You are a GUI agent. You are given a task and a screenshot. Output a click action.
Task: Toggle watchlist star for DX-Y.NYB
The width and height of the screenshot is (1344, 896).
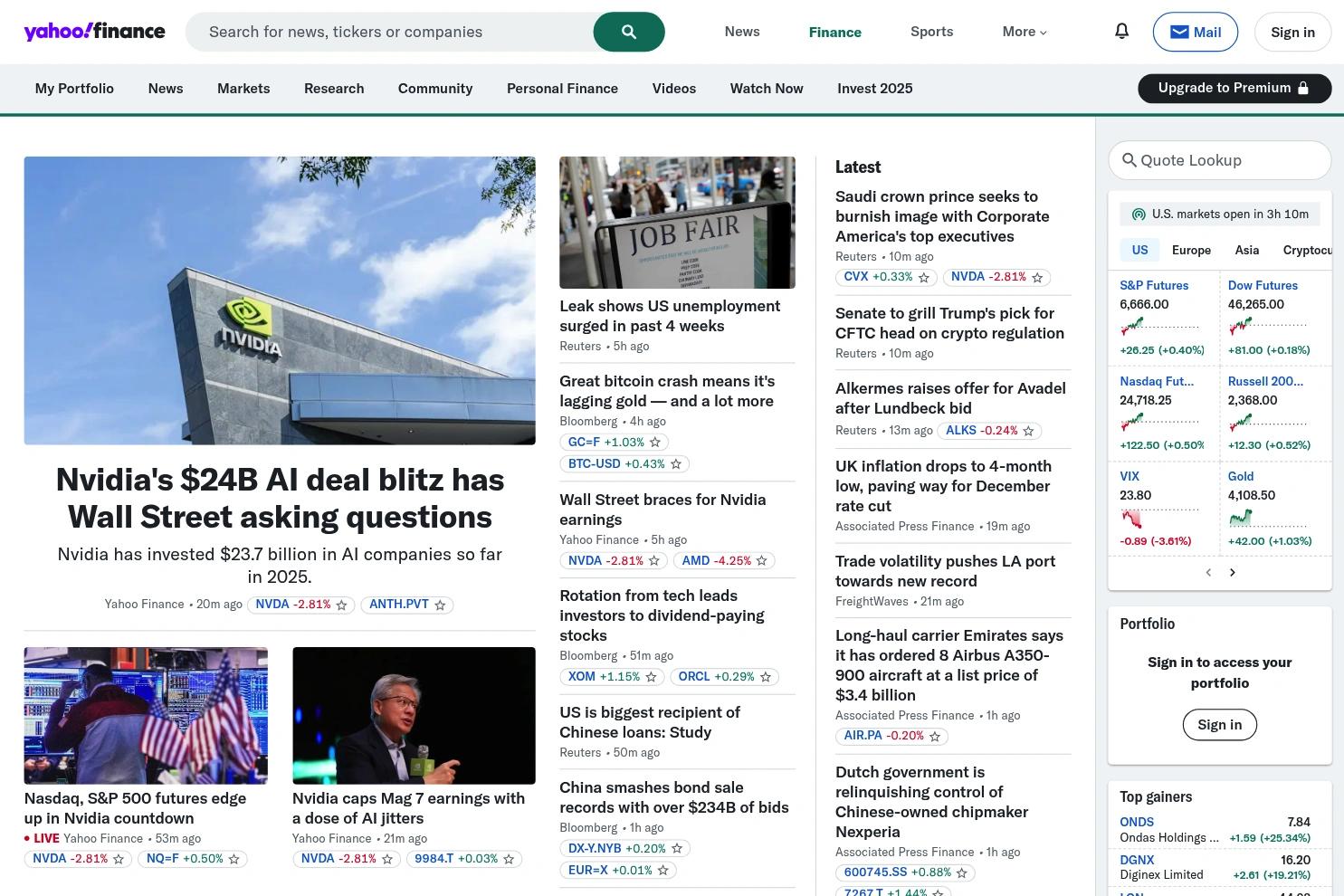(x=677, y=849)
